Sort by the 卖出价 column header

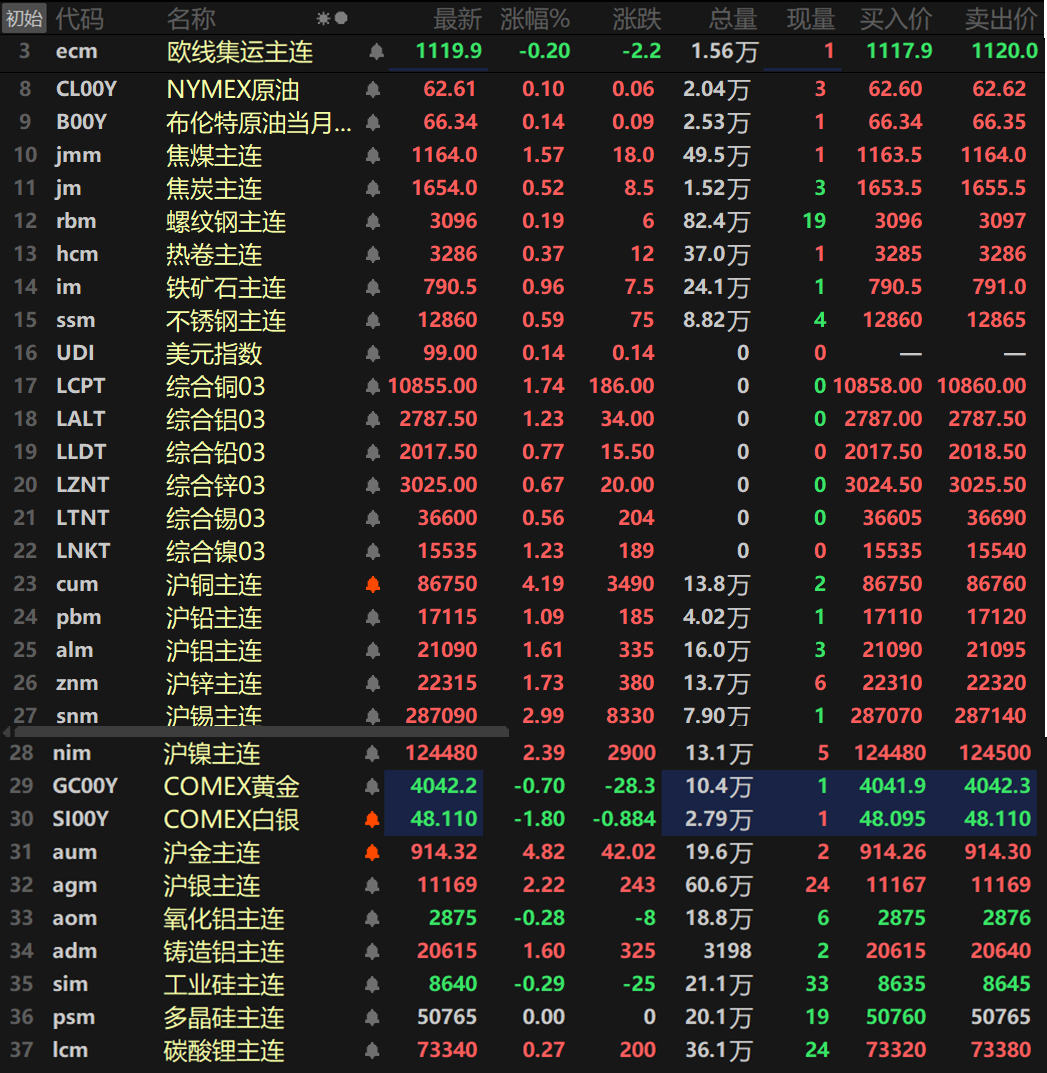pos(1001,19)
